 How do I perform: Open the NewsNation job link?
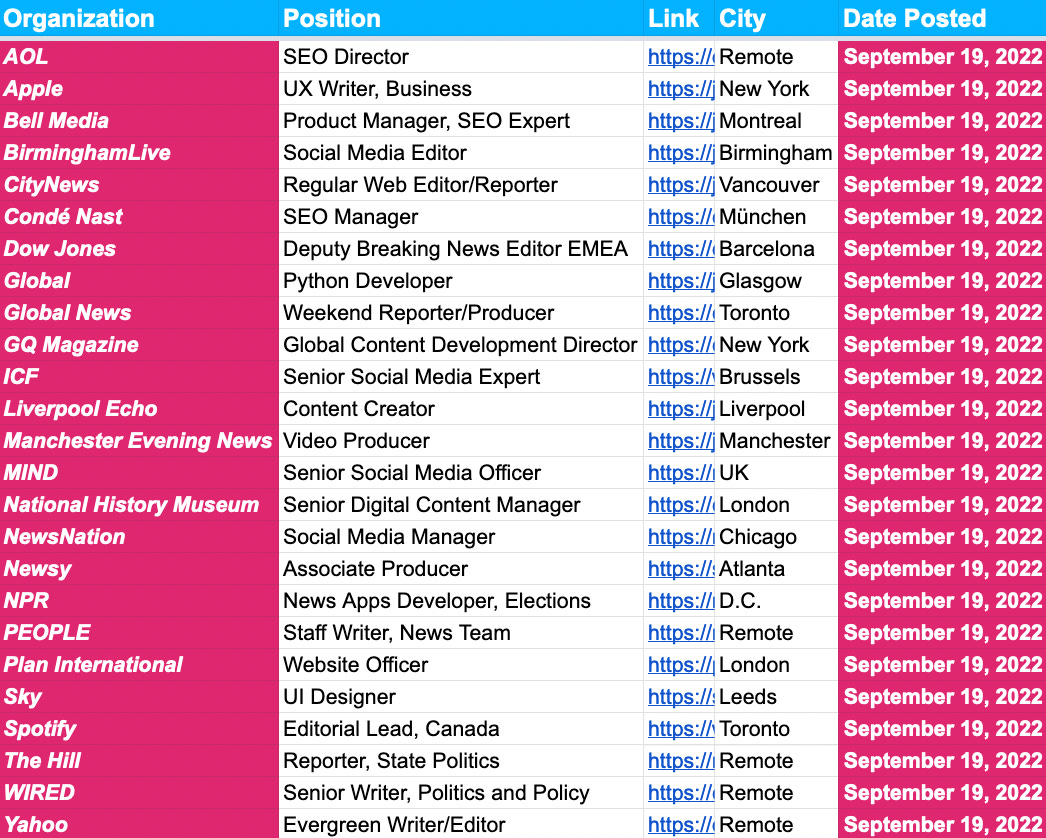click(x=680, y=537)
